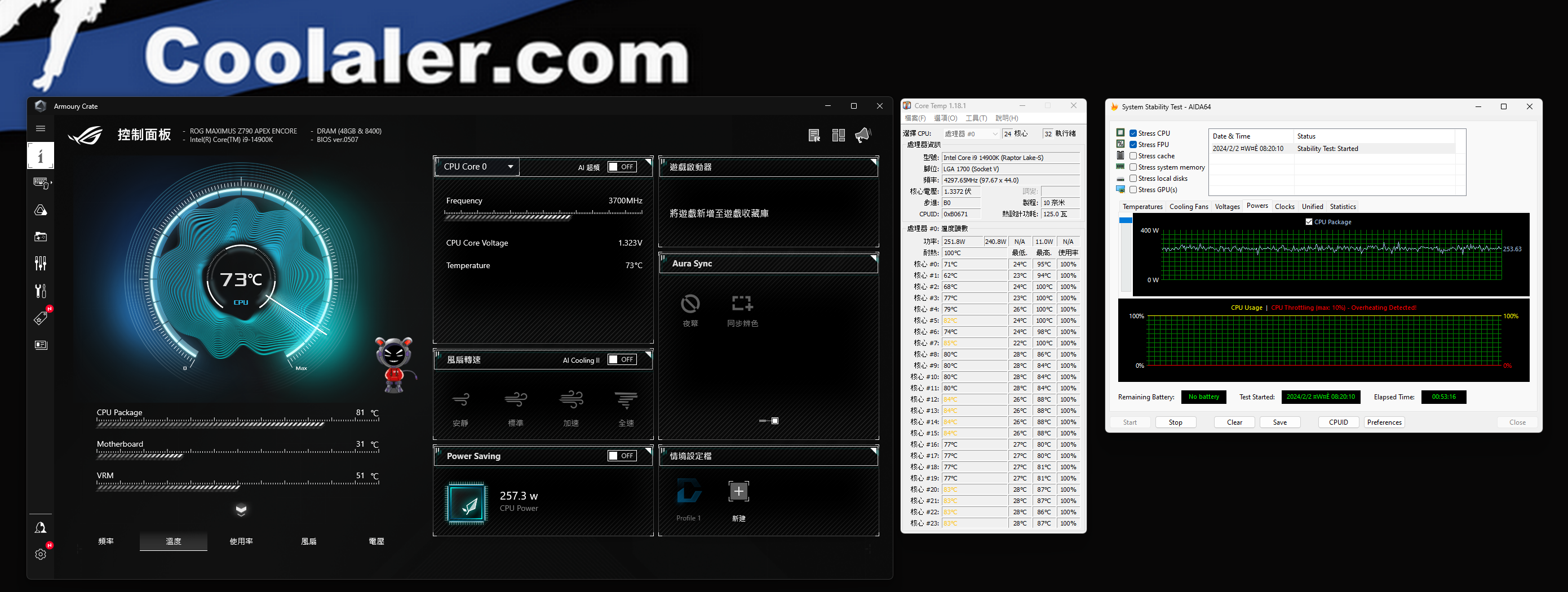Open the Devices keyboard icon in sidebar
Viewport: 1568px width, 592px height.
point(41,183)
